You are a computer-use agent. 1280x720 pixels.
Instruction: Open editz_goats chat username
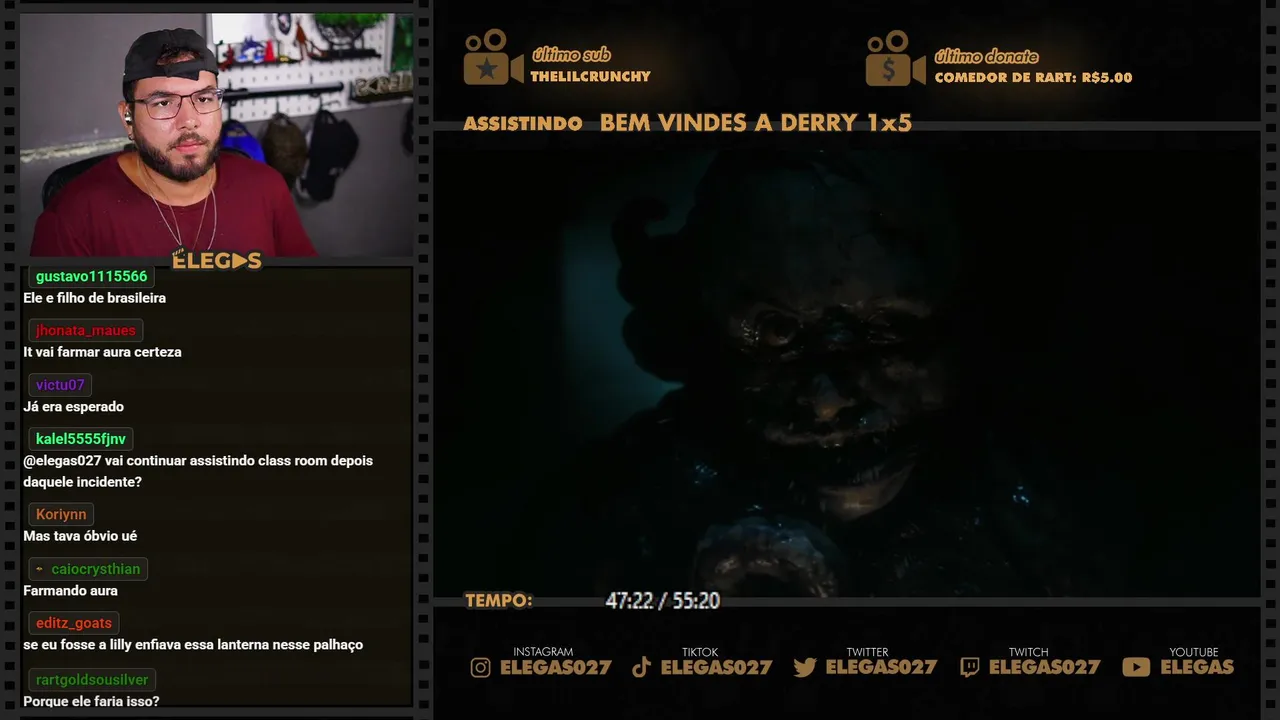(x=74, y=623)
